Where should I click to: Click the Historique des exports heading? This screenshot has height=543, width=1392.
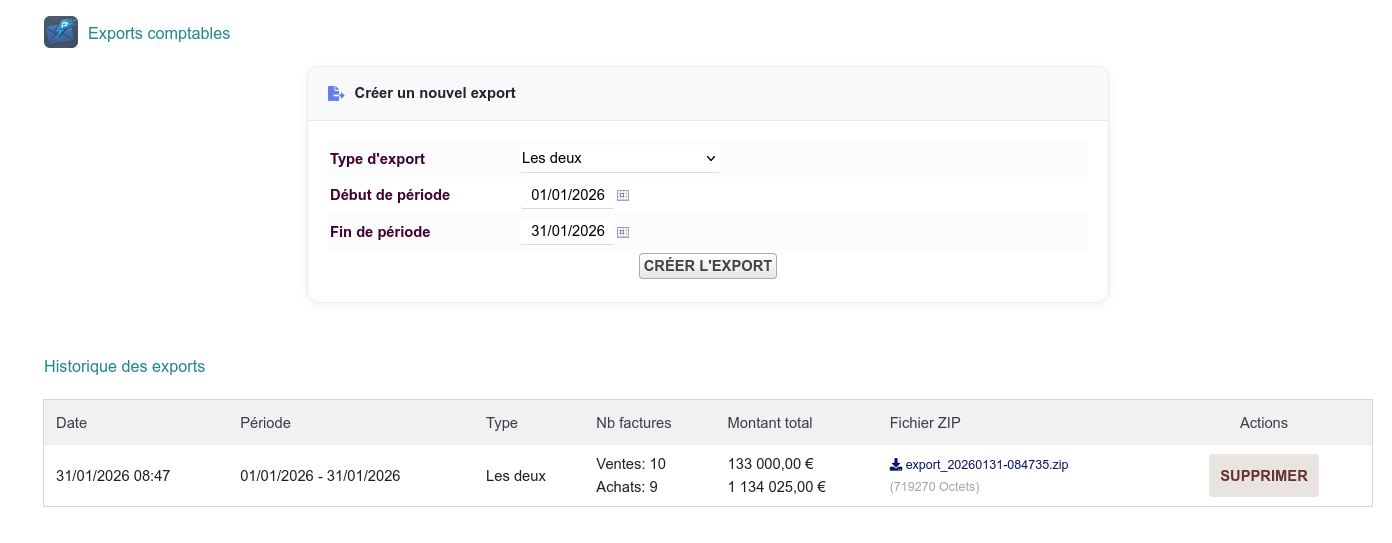pyautogui.click(x=124, y=367)
